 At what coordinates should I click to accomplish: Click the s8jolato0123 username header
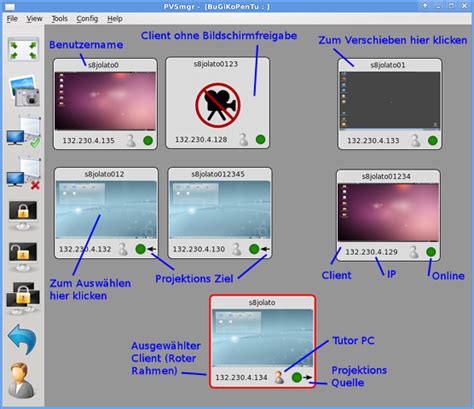pos(216,64)
